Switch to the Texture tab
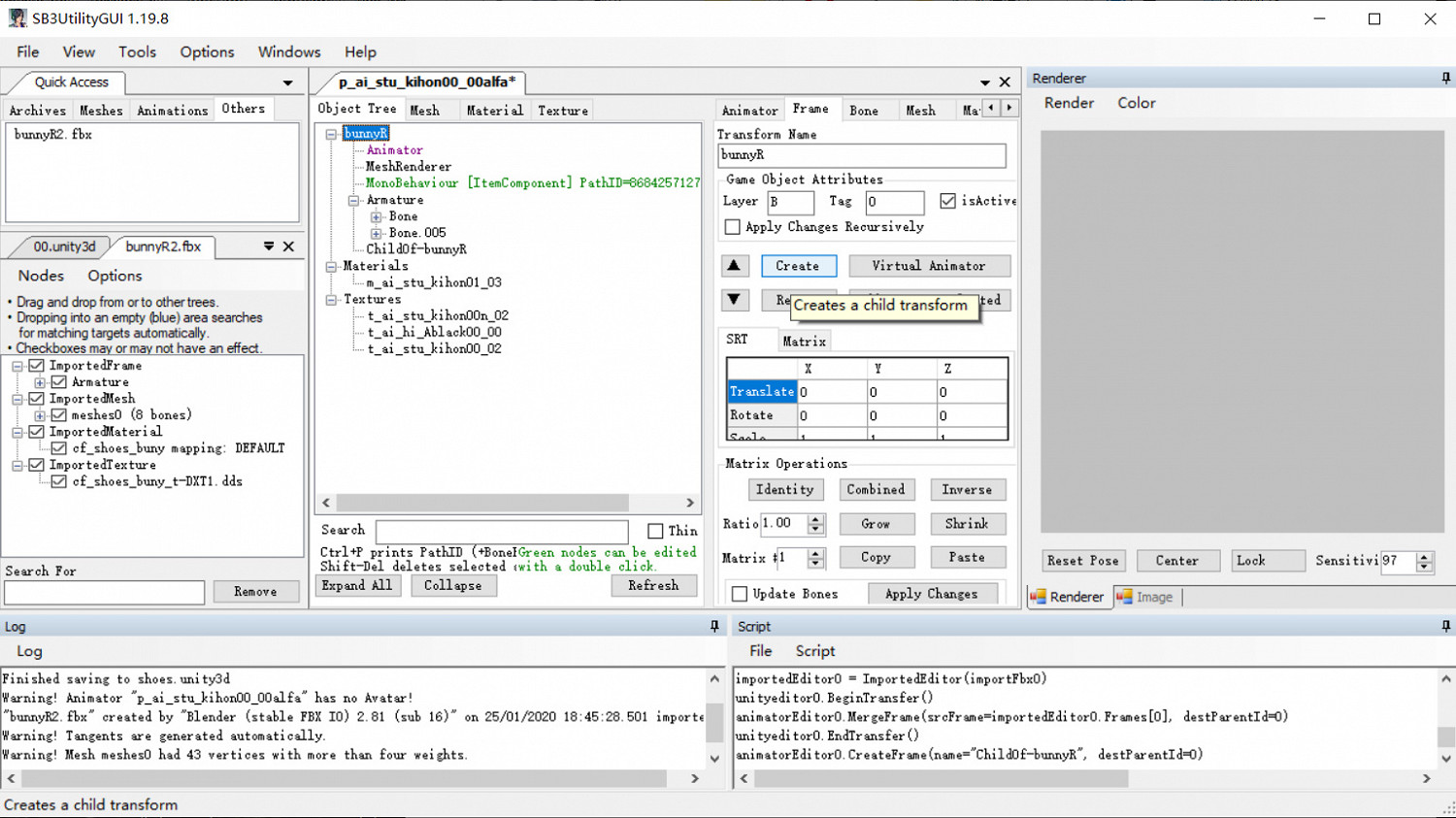Screen dimensions: 1456x818 (x=563, y=111)
